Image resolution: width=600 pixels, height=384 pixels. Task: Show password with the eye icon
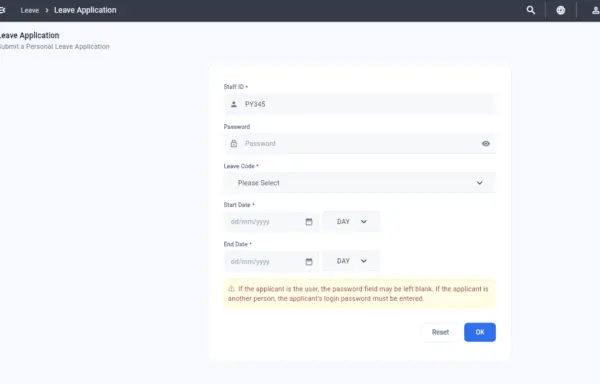(486, 144)
